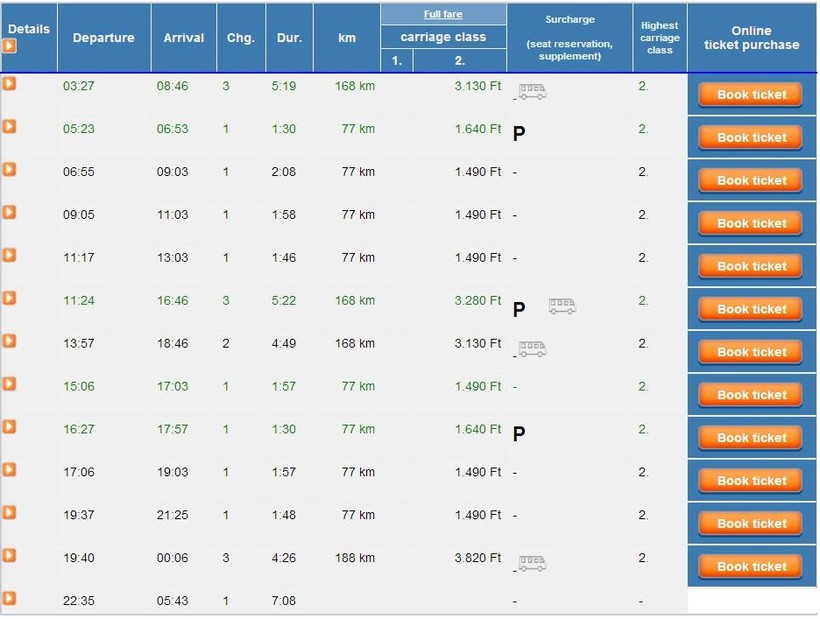Book ticket for the 15:06 departure
Viewport: 820px width, 619px height.
point(751,395)
